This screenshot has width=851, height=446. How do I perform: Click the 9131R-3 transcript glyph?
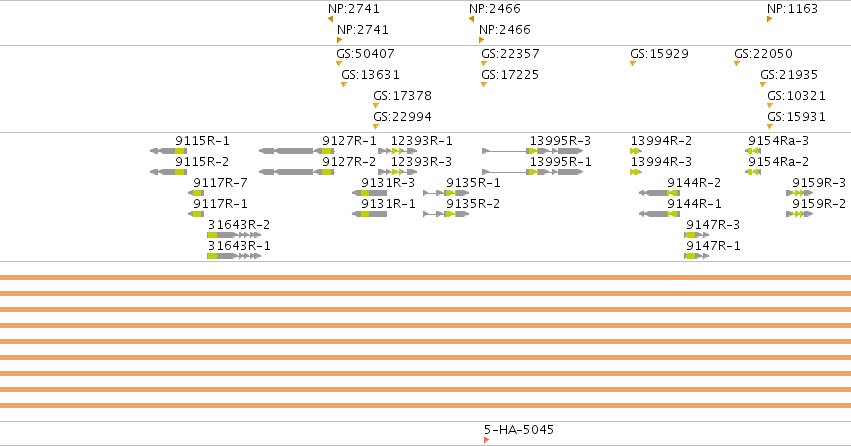[370, 193]
